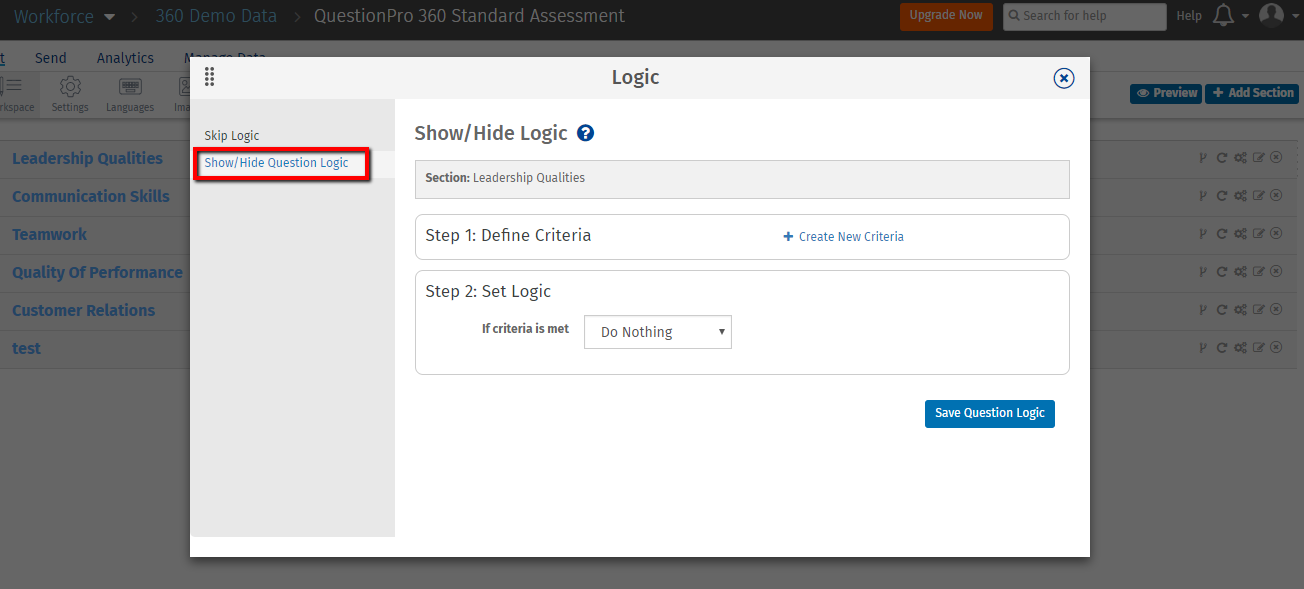The image size is (1304, 589).
Task: Click the Show/Hide Logic help question icon
Action: click(x=586, y=133)
